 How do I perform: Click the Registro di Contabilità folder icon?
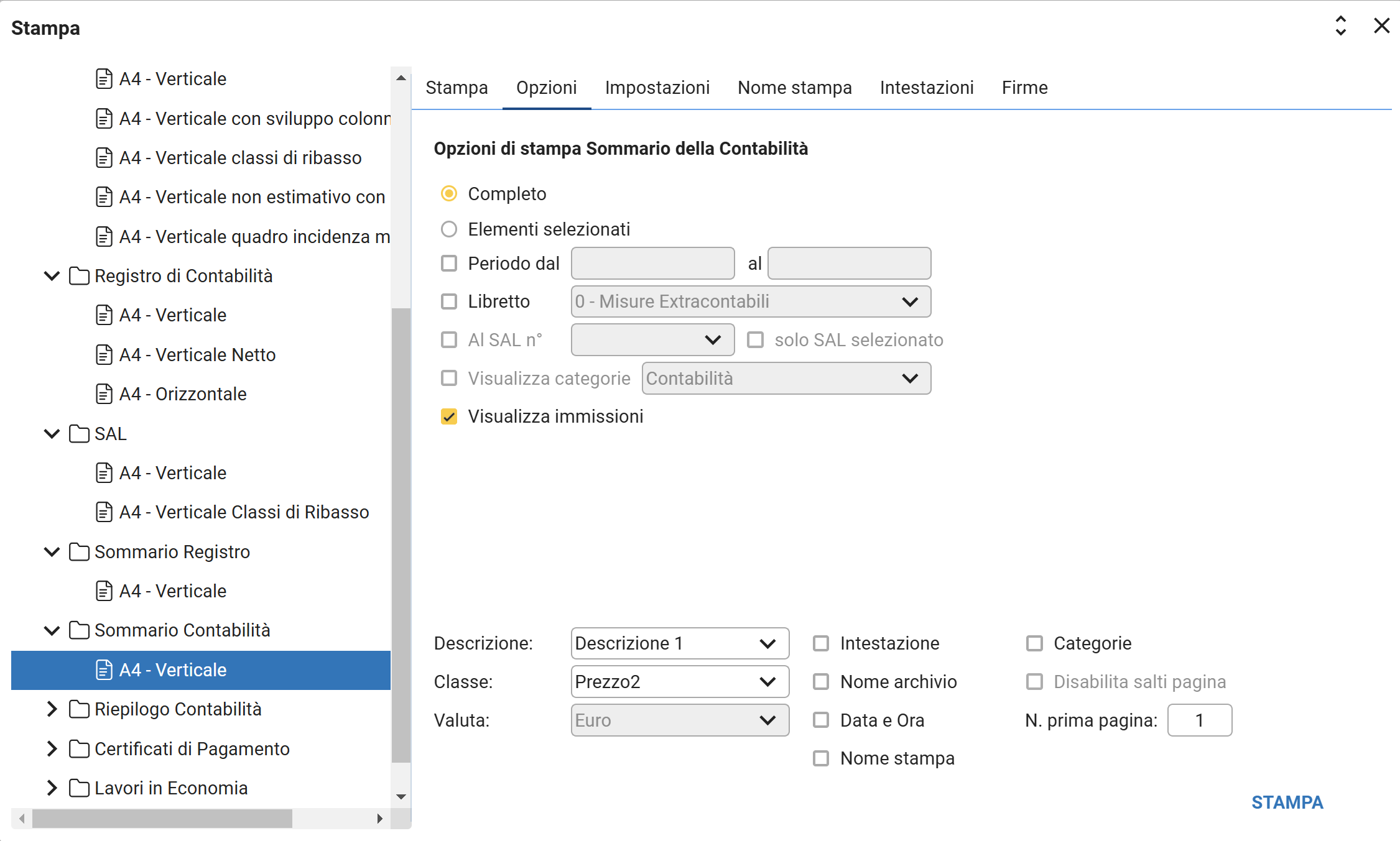[79, 276]
